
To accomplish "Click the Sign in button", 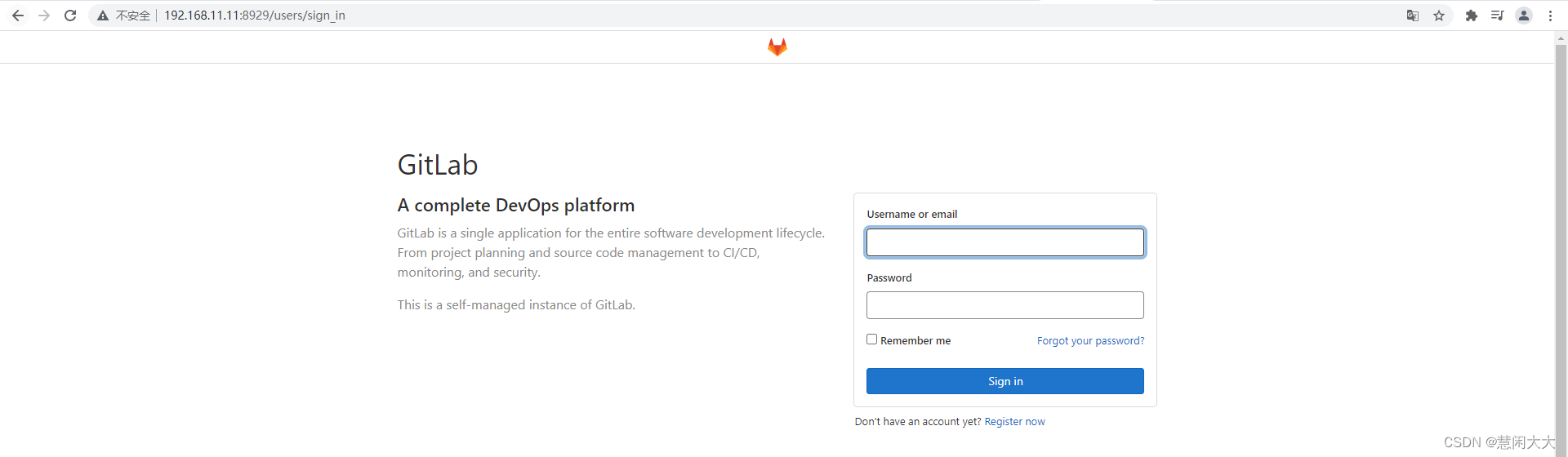I will [1004, 381].
